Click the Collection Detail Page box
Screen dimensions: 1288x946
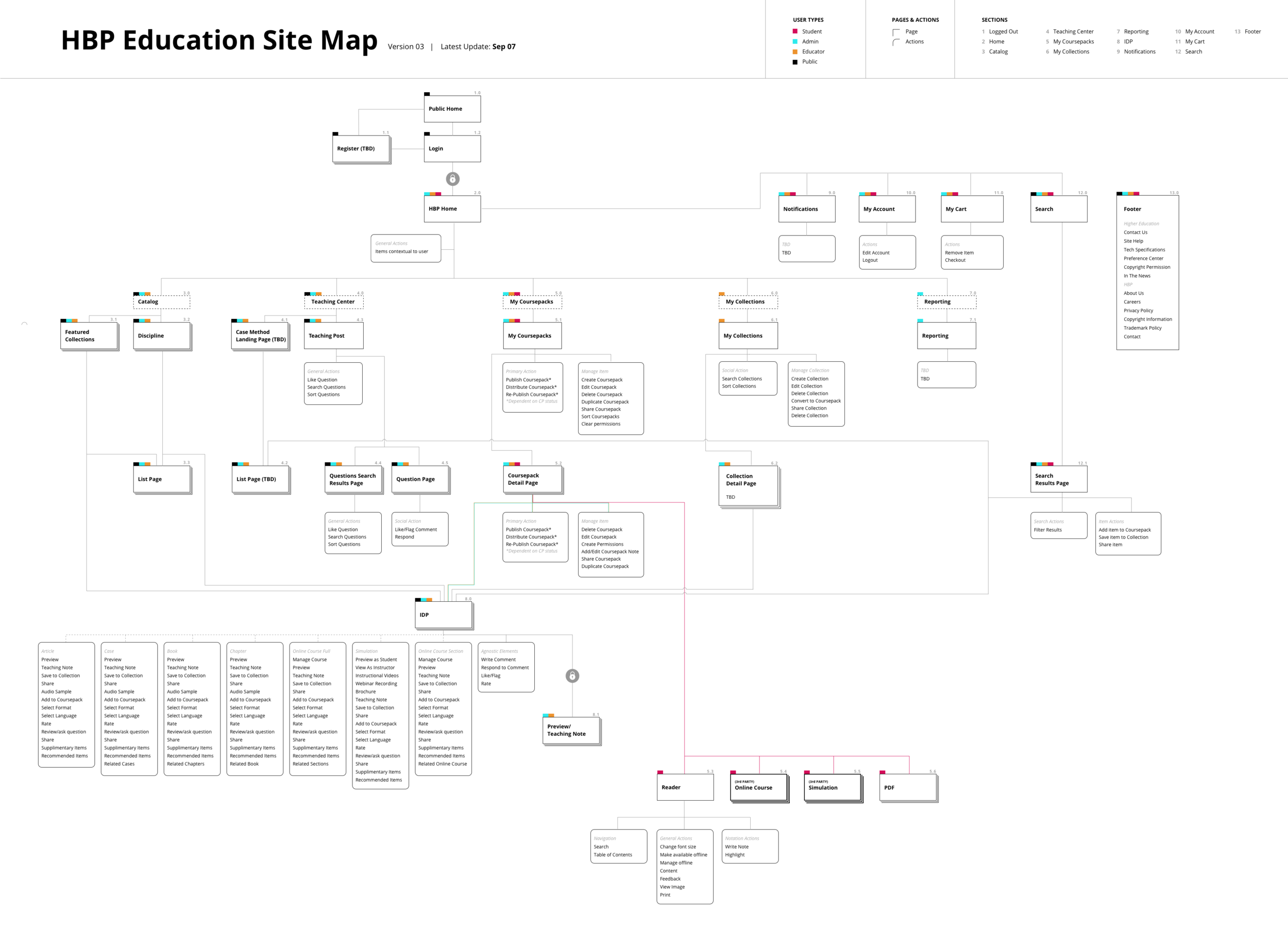pos(748,485)
